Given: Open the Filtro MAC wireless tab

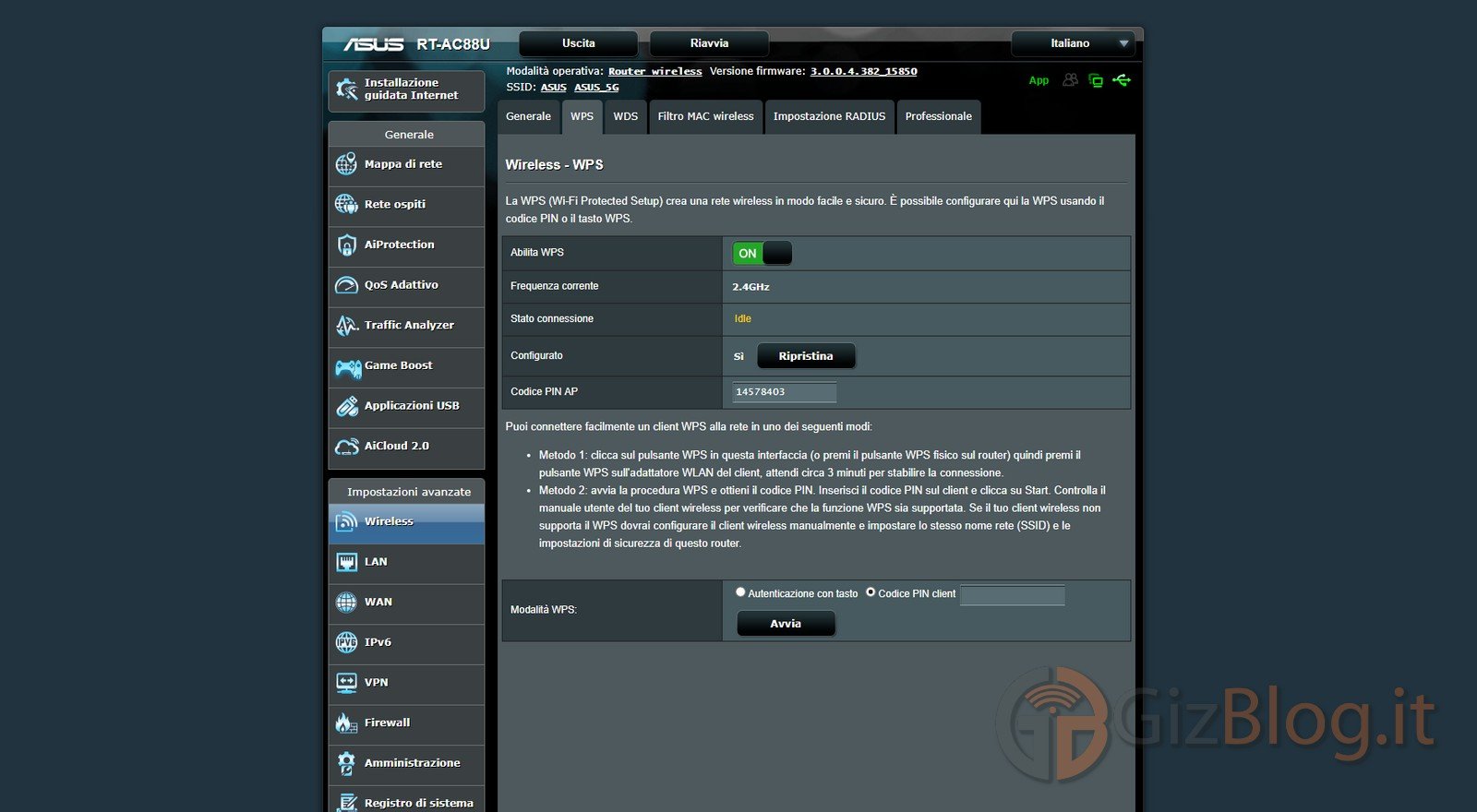Looking at the screenshot, I should pos(706,116).
